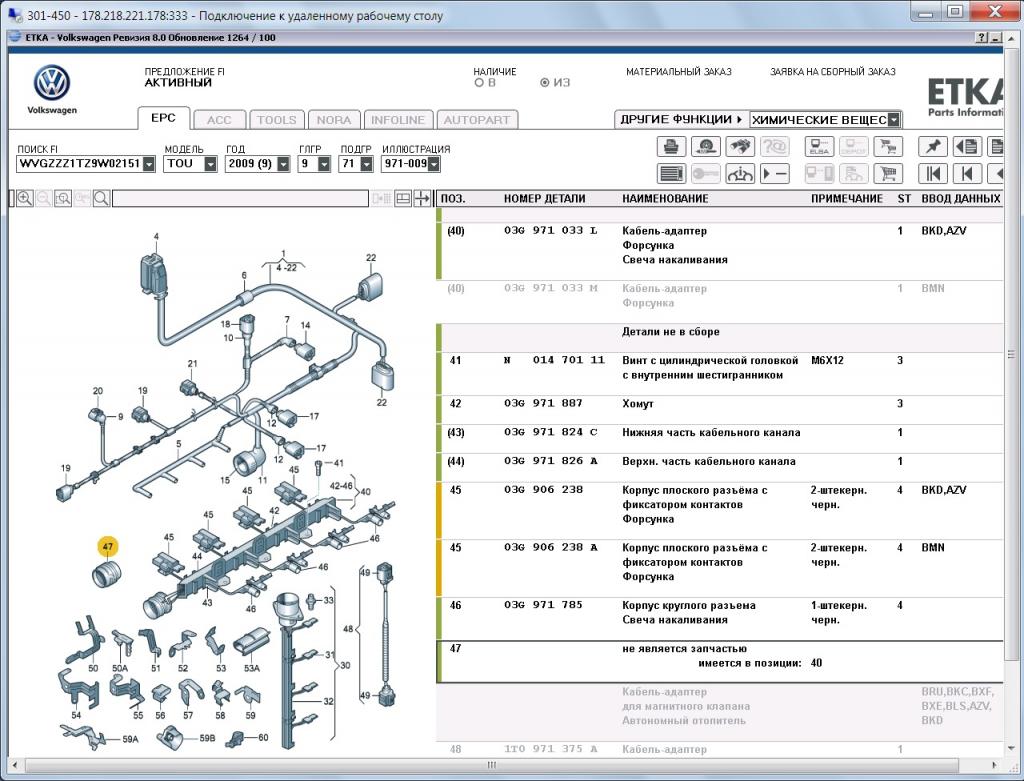
Task: Open the ГЛГР dropdown
Action: click(x=324, y=164)
